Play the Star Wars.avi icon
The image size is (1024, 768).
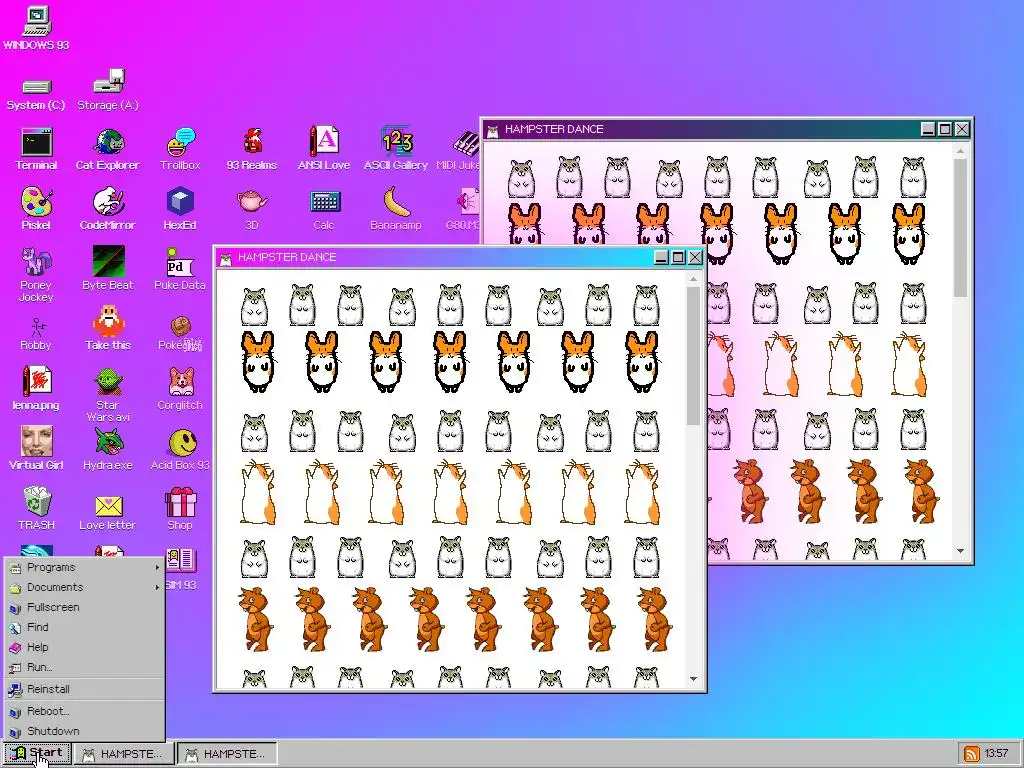108,394
